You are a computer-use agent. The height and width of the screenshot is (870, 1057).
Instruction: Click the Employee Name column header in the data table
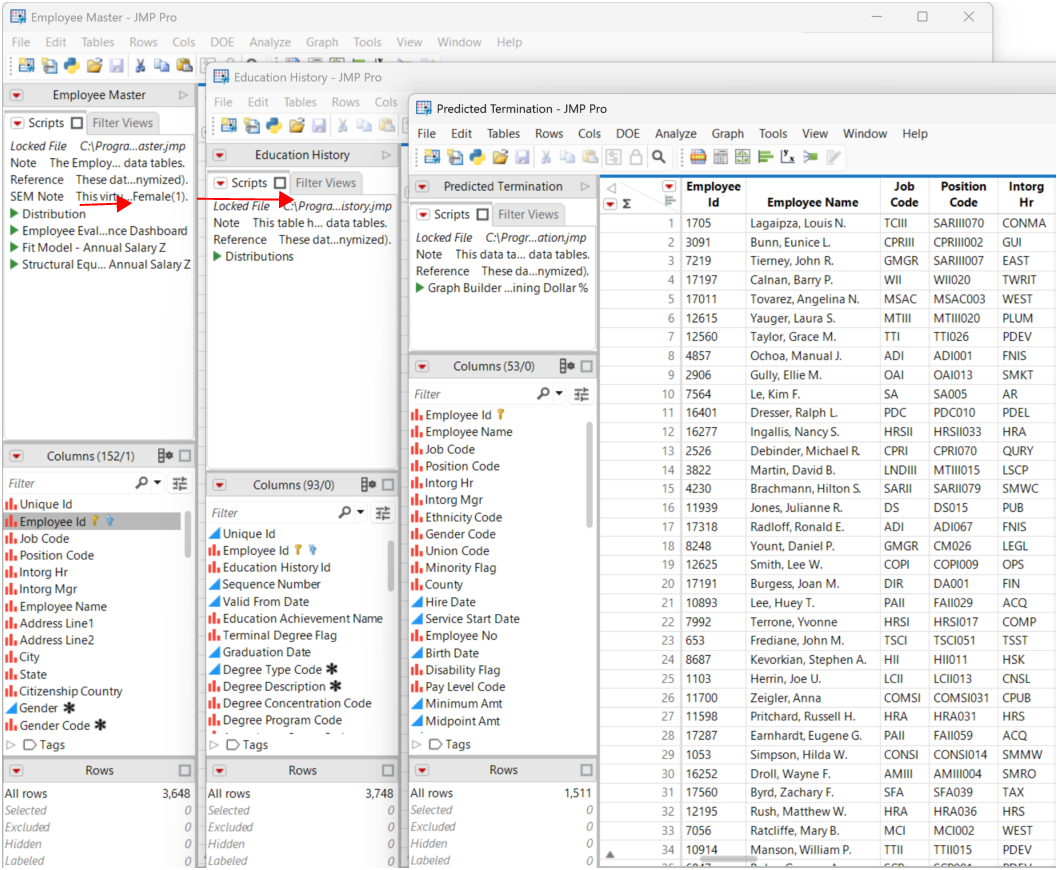(x=811, y=201)
